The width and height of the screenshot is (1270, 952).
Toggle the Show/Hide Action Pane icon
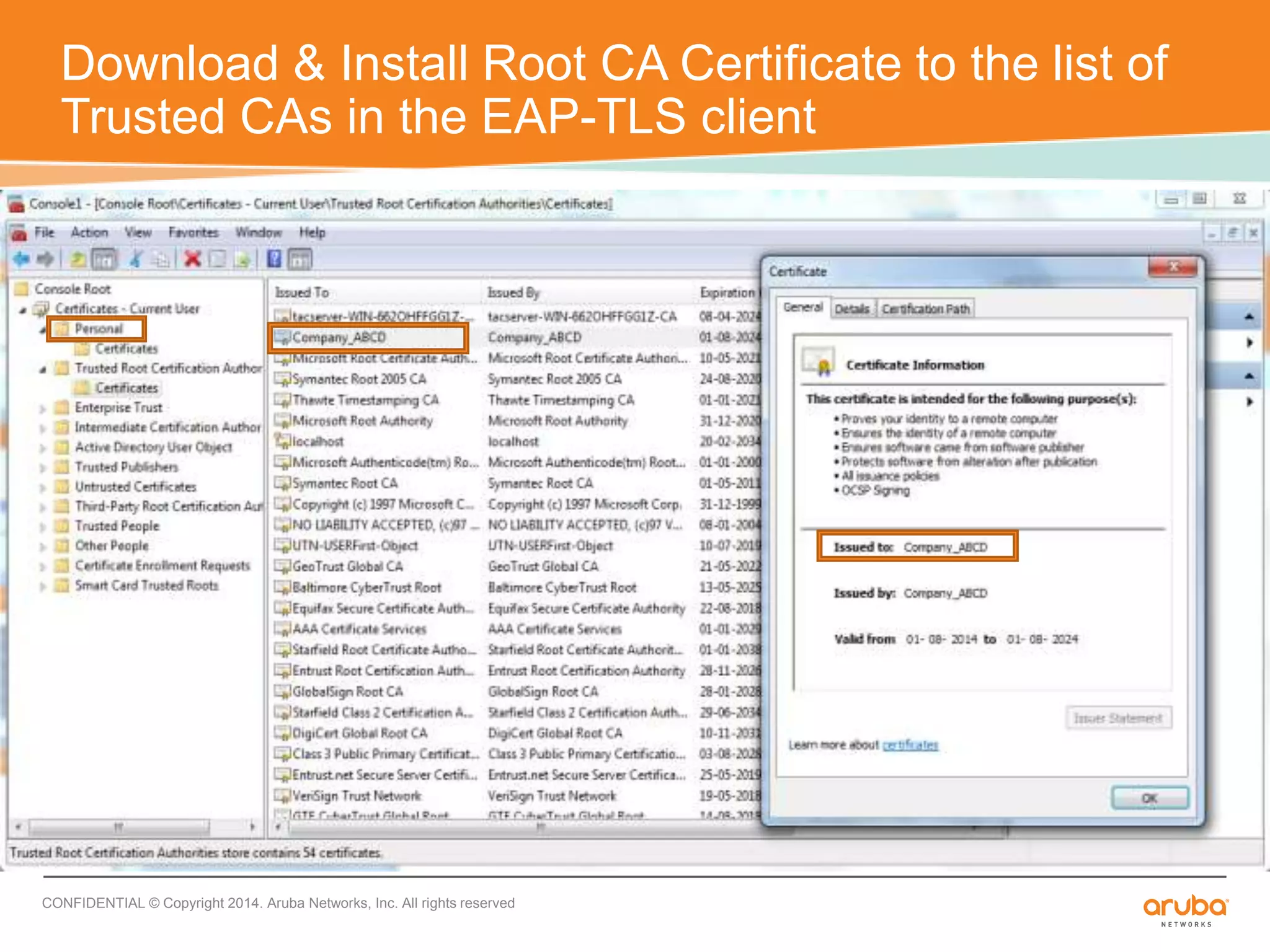pyautogui.click(x=300, y=259)
